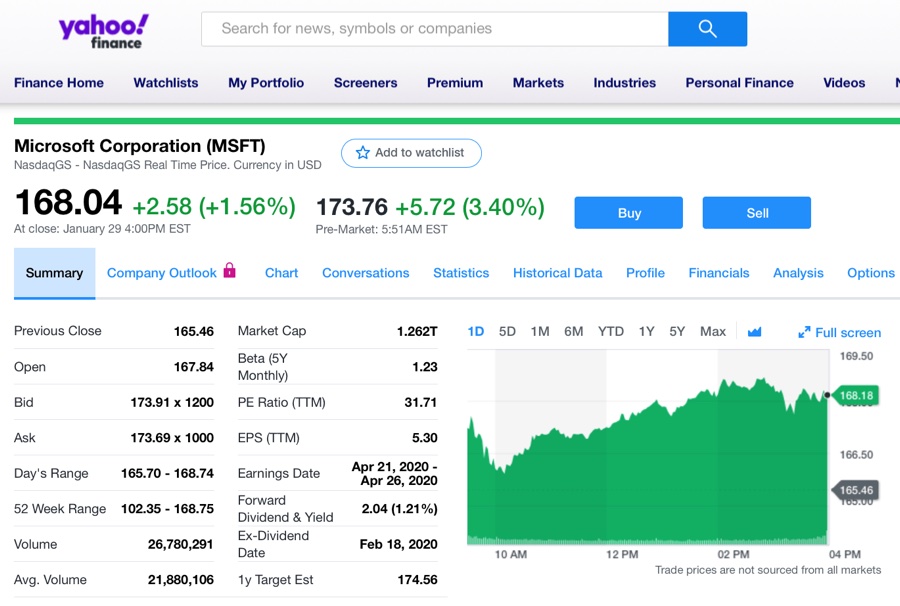Image resolution: width=900 pixels, height=606 pixels.
Task: Click the magnifying glass search button
Action: point(707,29)
